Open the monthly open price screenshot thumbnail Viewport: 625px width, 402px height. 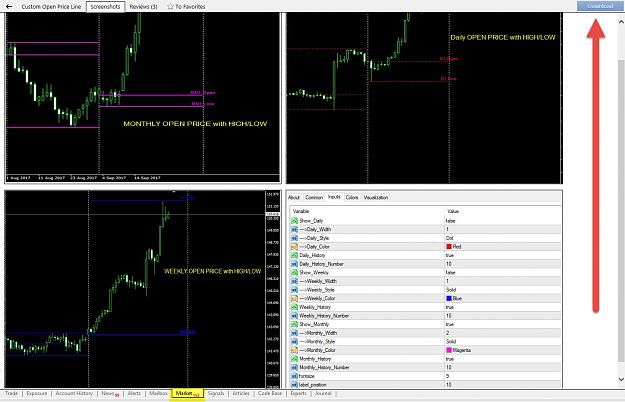143,98
